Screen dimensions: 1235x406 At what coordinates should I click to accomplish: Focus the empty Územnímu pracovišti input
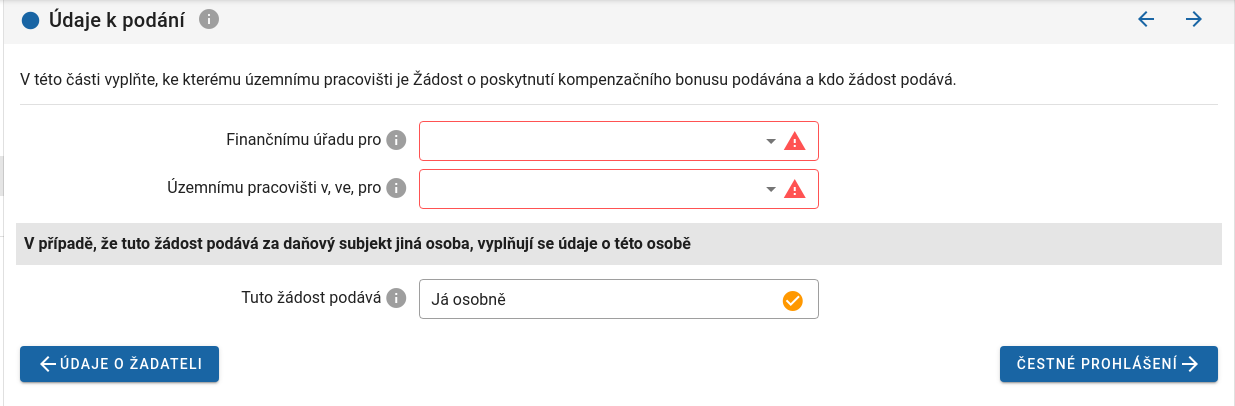coord(590,189)
